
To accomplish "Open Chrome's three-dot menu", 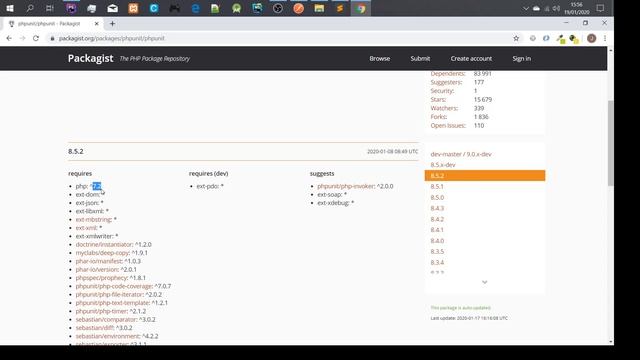I will 605,38.
